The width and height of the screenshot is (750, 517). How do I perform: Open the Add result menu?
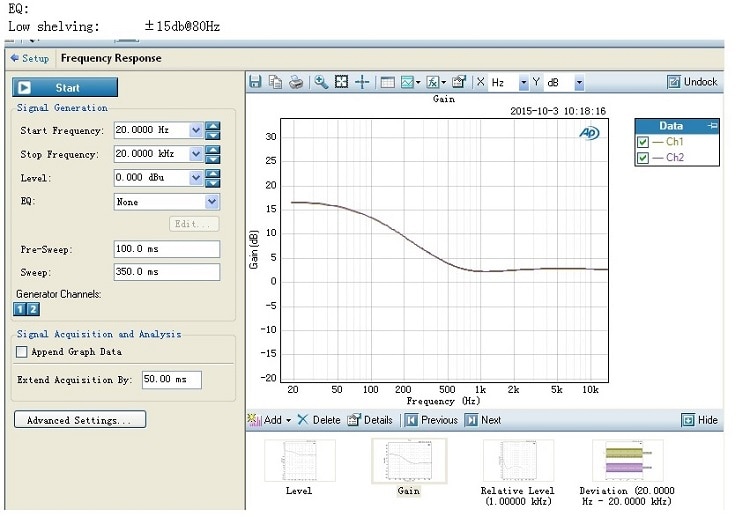tap(270, 420)
